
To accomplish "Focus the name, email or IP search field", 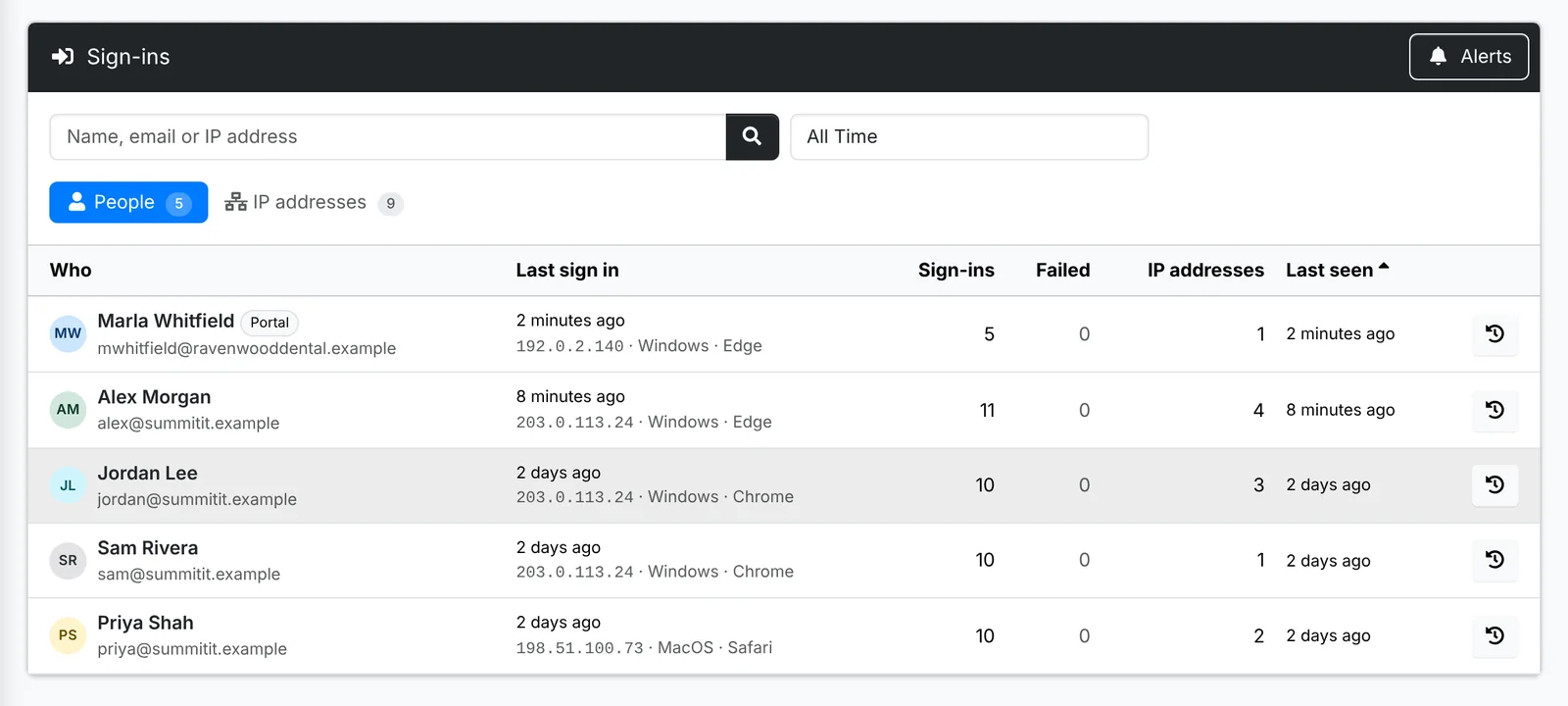I will [388, 136].
